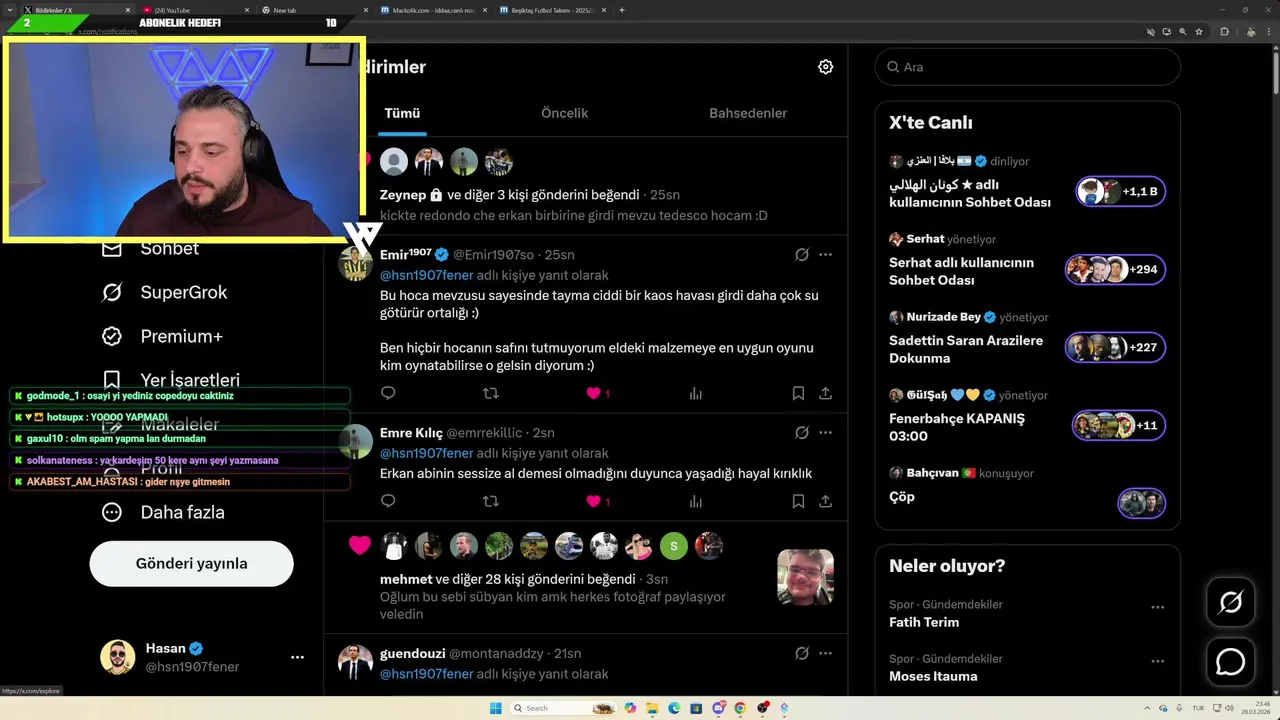
Task: Bookmark Emir1907's reply
Action: click(798, 393)
